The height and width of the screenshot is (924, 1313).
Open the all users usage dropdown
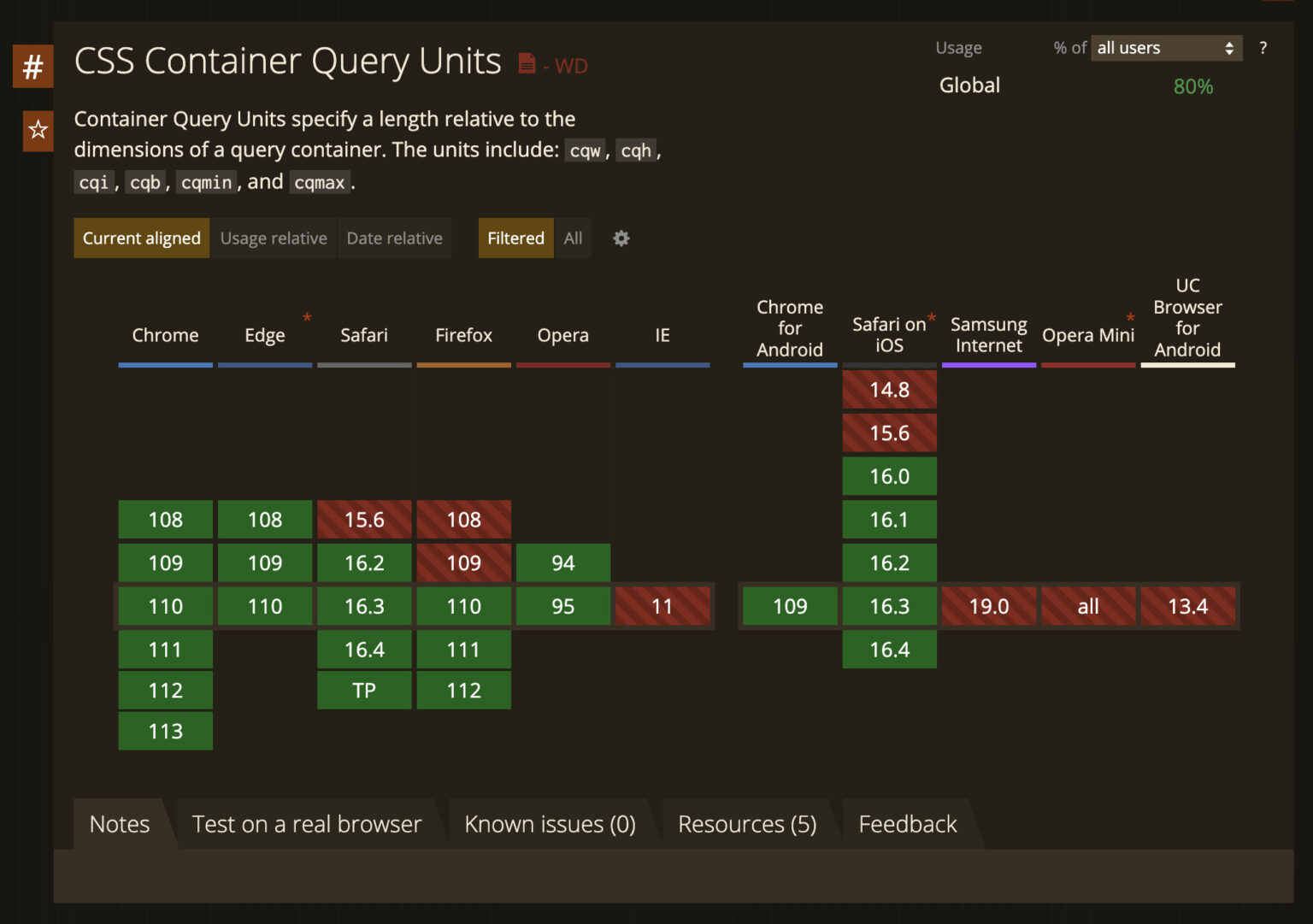pyautogui.click(x=1166, y=48)
